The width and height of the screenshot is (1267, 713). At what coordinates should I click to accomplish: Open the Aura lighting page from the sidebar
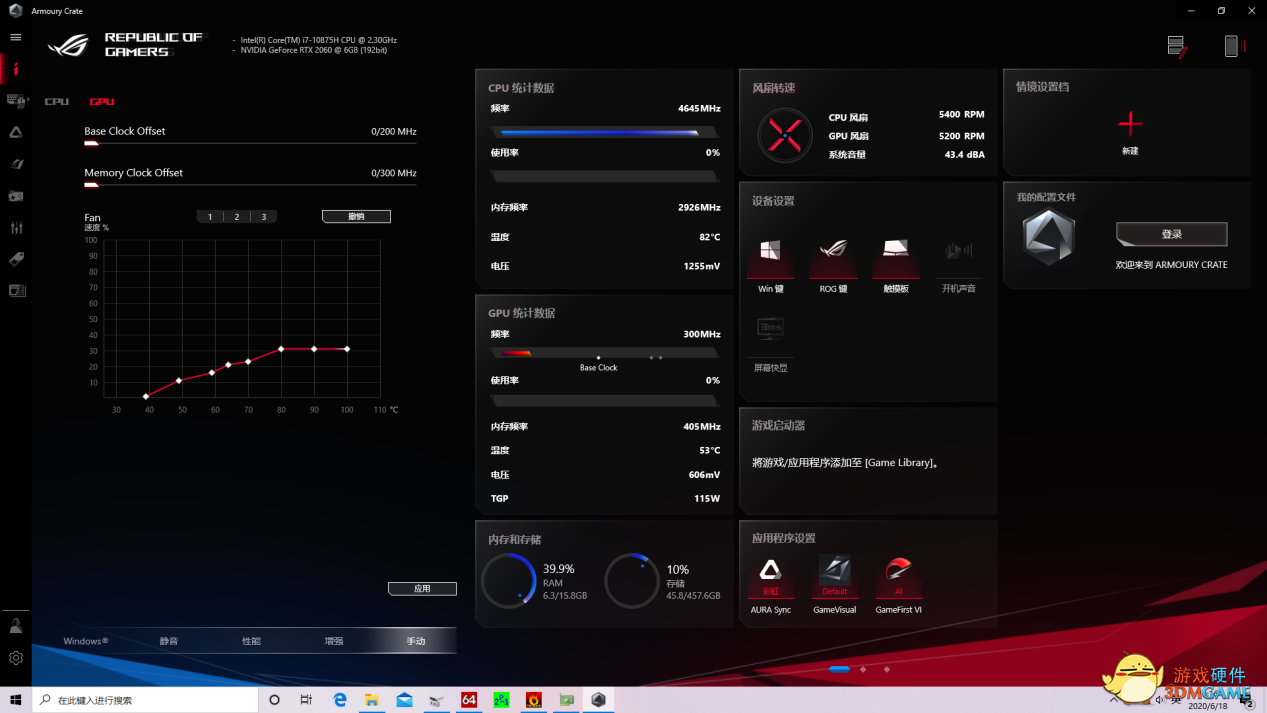(16, 132)
